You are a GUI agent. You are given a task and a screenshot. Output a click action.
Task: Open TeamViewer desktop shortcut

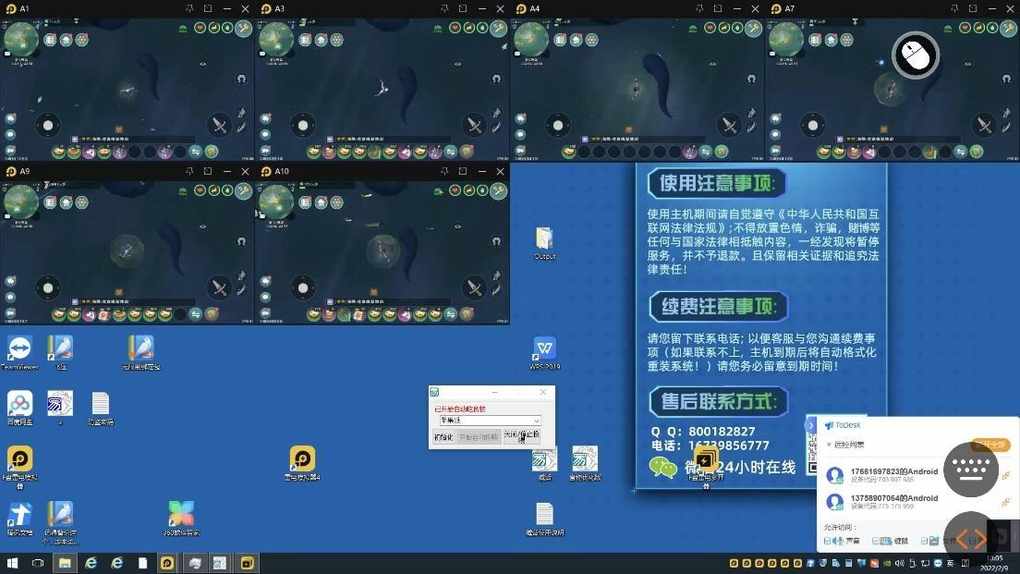pos(20,353)
